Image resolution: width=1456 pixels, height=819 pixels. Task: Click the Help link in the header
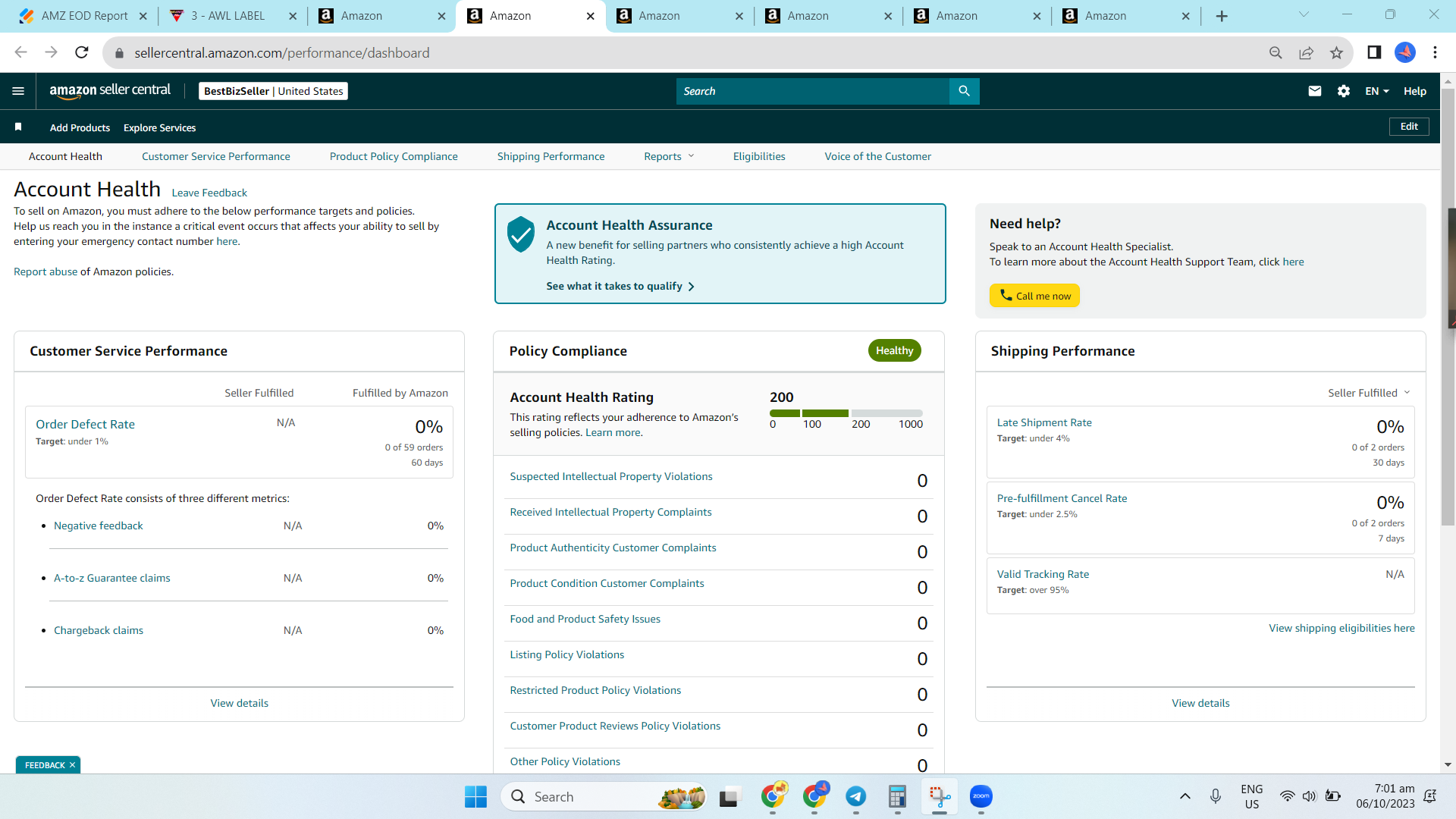(x=1415, y=91)
